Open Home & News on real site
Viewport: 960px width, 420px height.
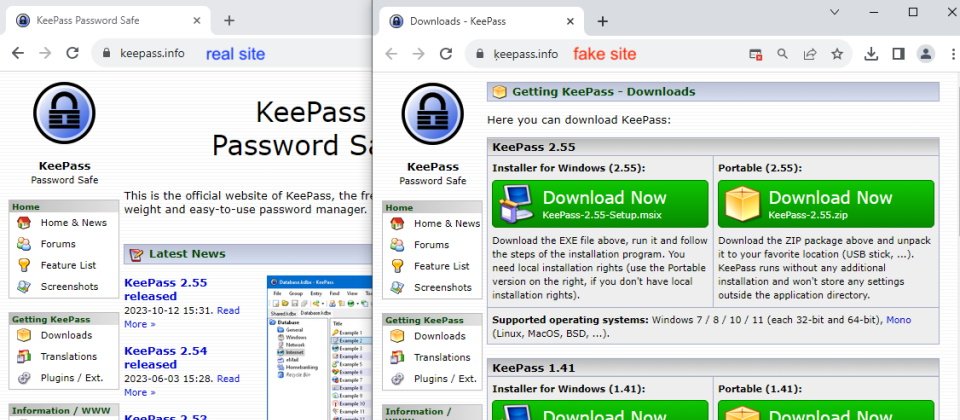[73, 223]
